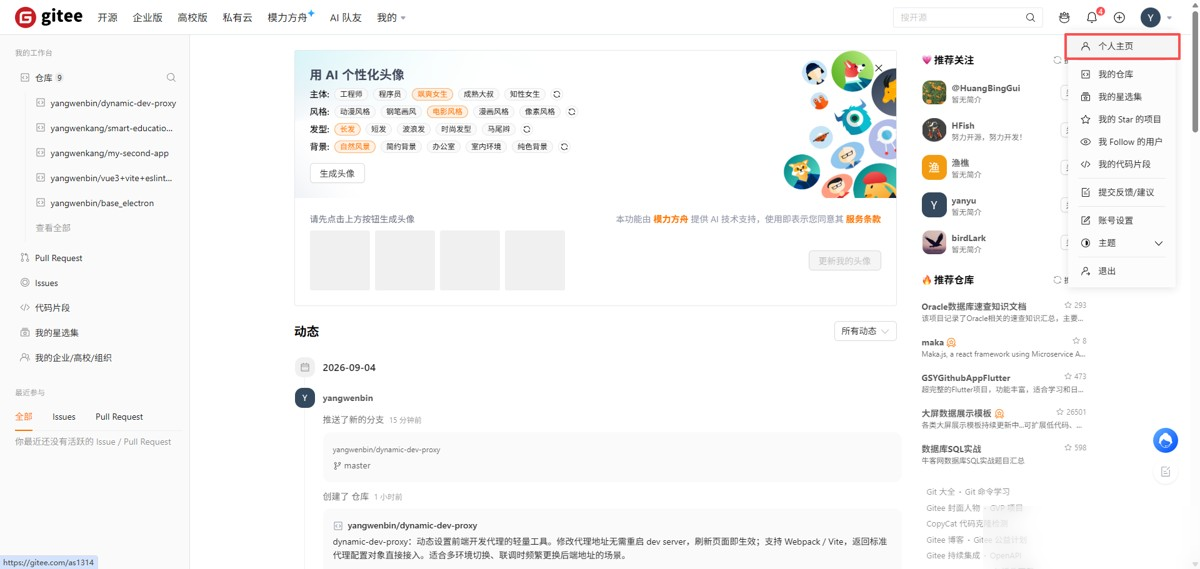The width and height of the screenshot is (1200, 569).
Task: Click 生成头像 button
Action: (337, 173)
